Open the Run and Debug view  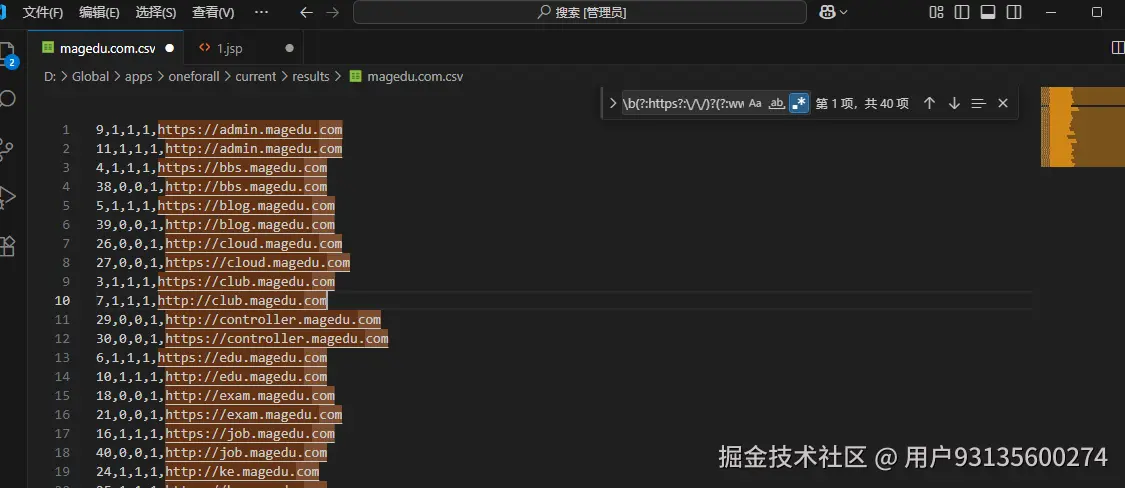(6, 197)
